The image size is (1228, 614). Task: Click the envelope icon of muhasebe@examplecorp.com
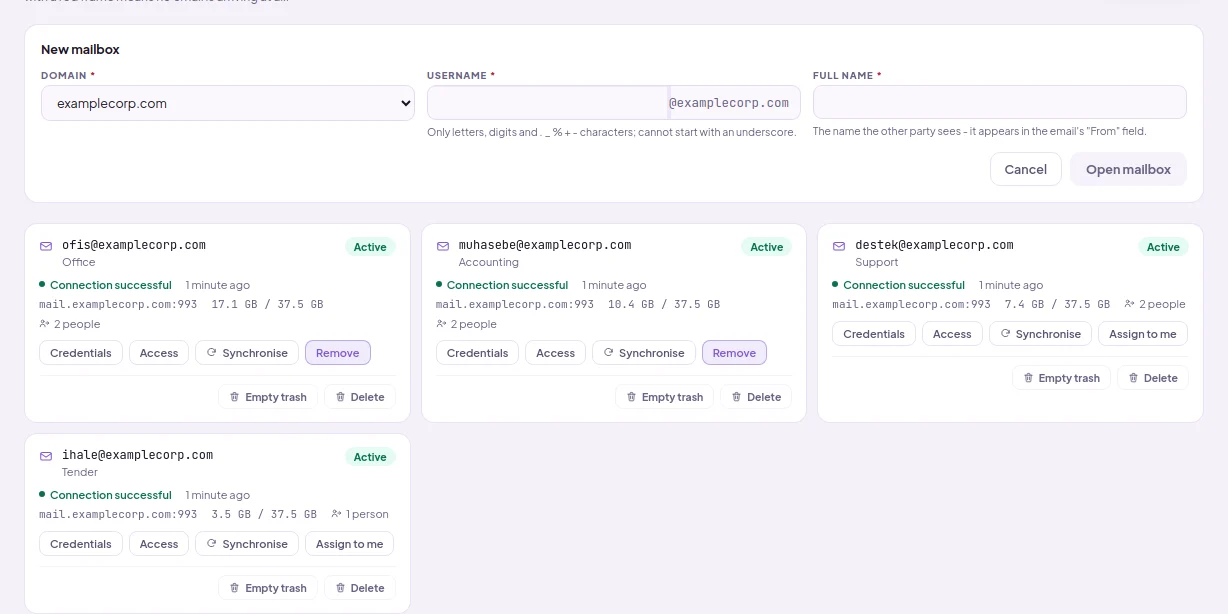(x=442, y=245)
